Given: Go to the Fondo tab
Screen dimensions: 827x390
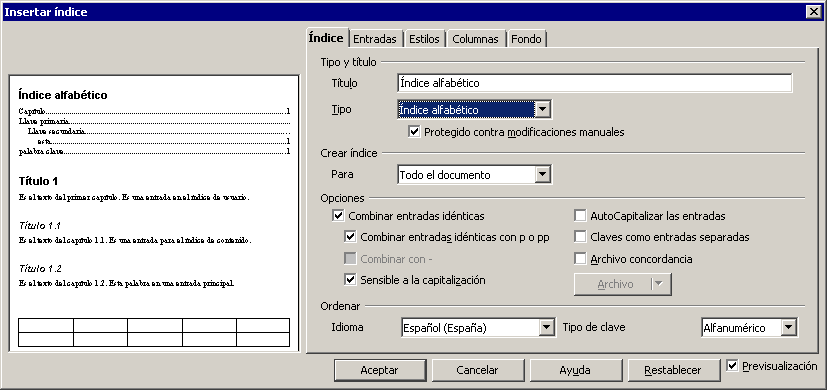Looking at the screenshot, I should click(526, 39).
